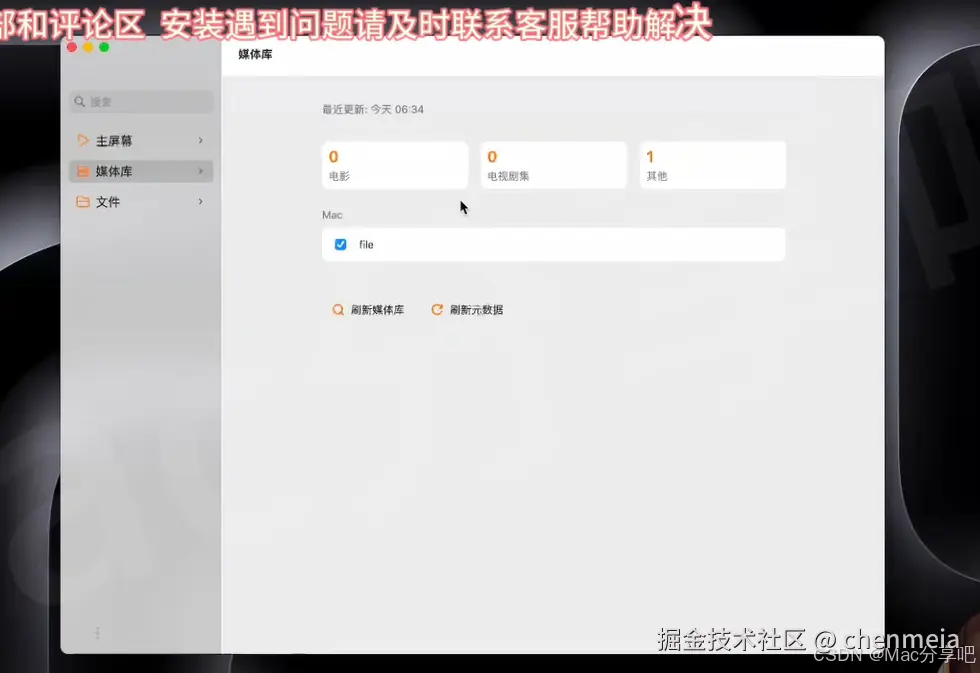Open the 其他 card showing 1 item

pos(712,165)
